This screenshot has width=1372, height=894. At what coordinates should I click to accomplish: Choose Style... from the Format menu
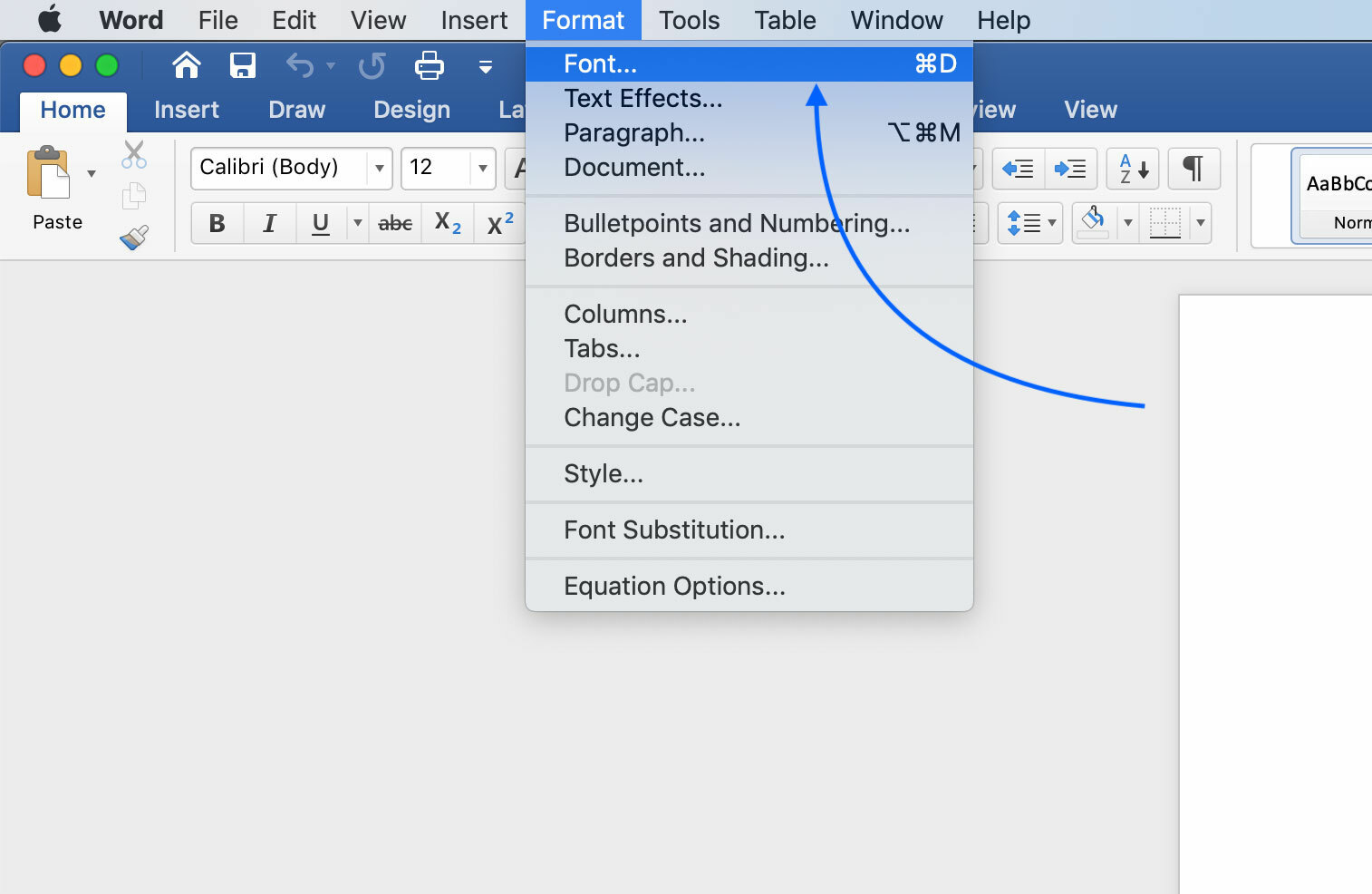click(x=749, y=473)
